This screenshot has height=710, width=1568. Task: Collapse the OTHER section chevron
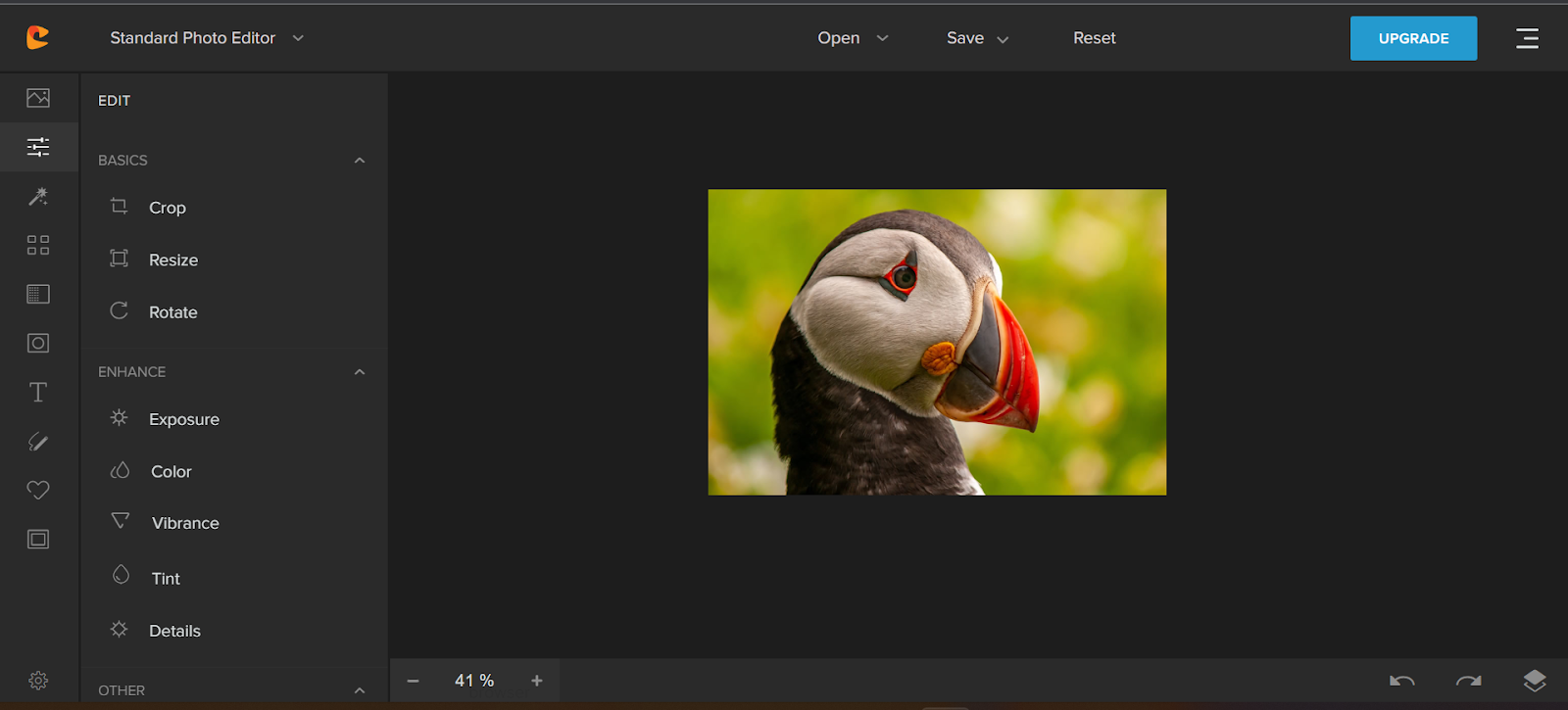360,690
